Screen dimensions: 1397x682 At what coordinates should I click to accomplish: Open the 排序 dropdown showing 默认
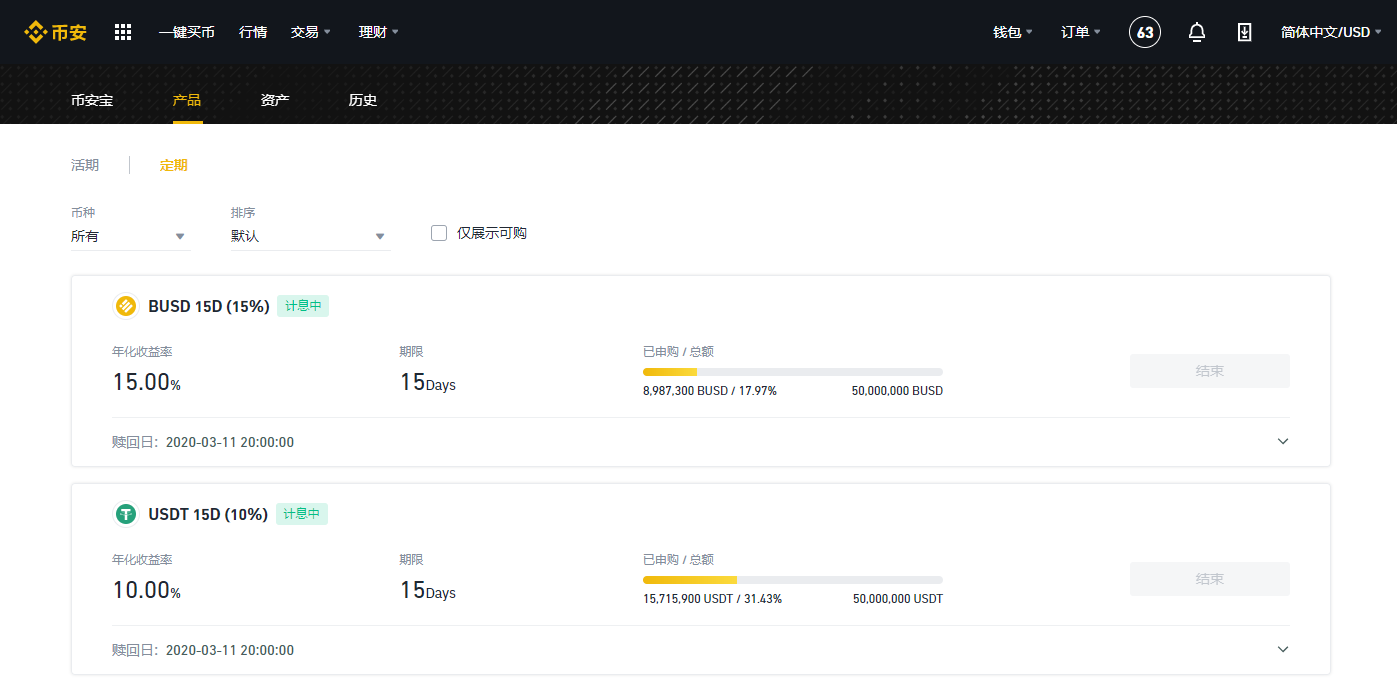(310, 235)
